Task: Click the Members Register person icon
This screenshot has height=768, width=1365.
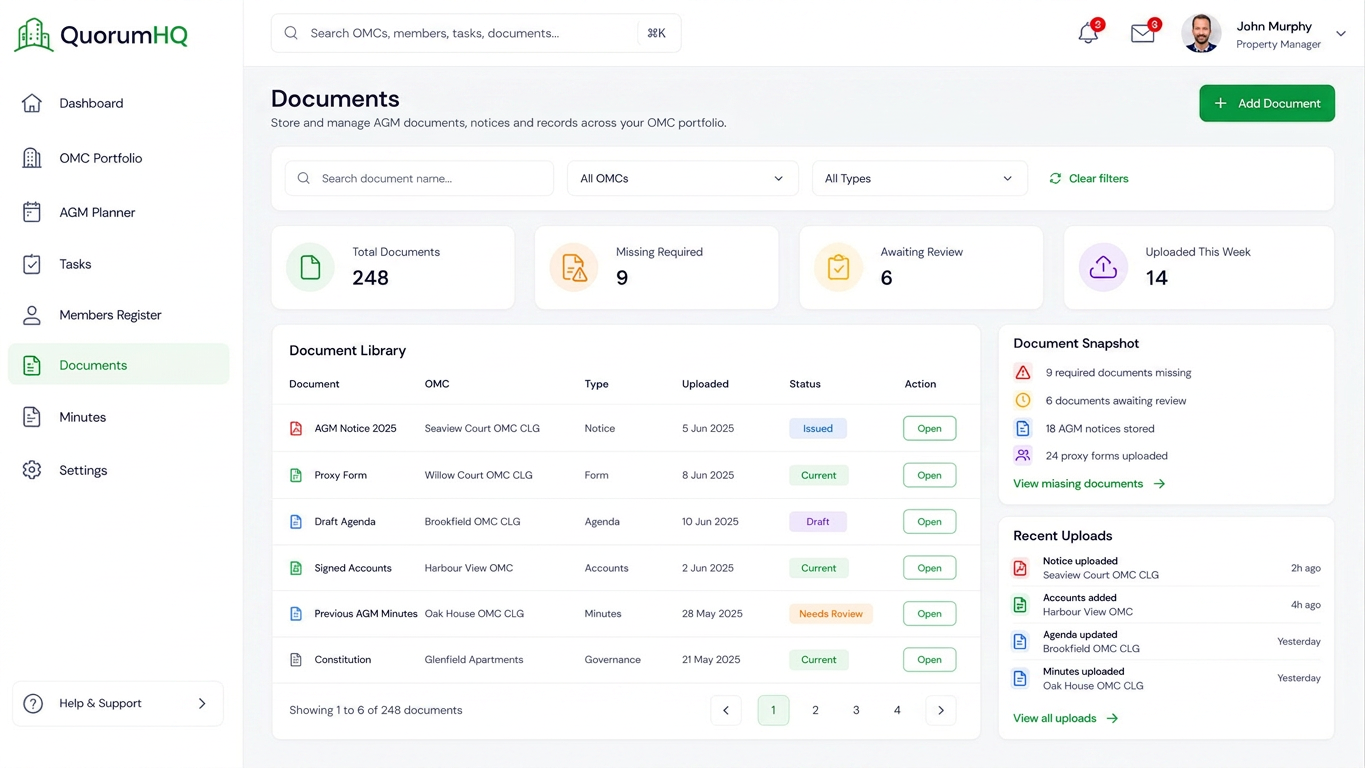Action: [32, 315]
